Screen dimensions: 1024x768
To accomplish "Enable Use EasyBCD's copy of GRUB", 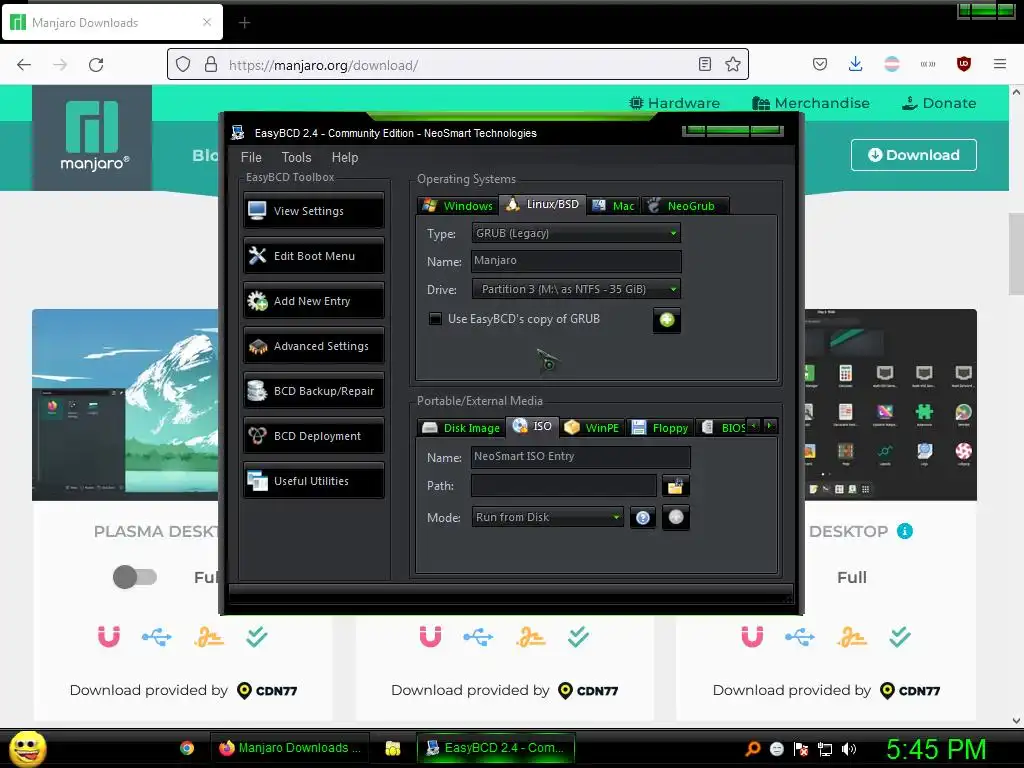I will coord(435,319).
